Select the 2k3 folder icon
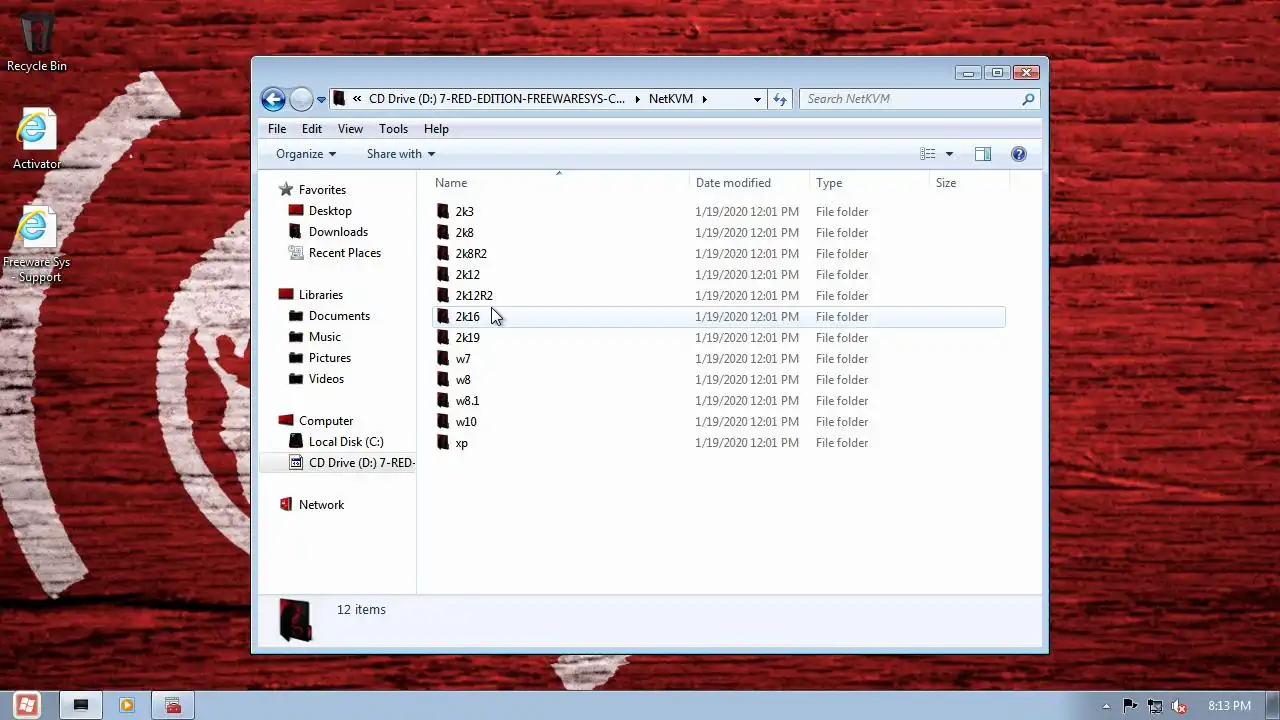Viewport: 1280px width, 720px height. coord(443,211)
